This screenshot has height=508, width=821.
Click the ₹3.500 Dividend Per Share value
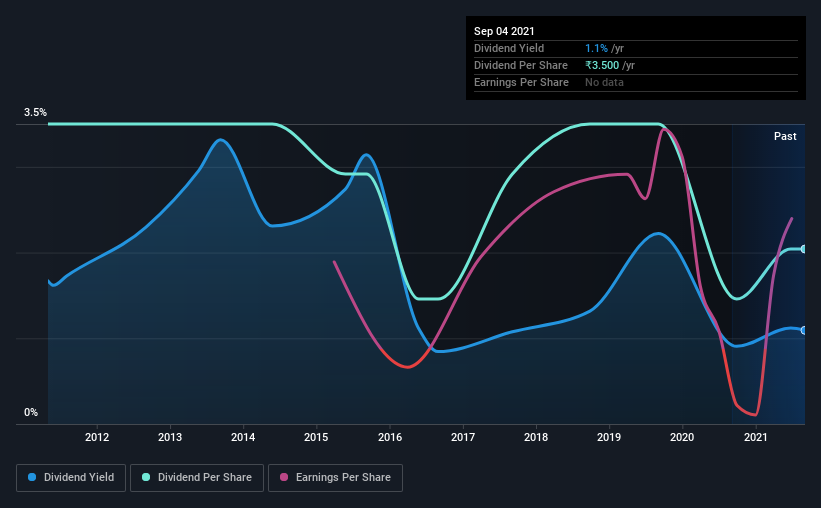[602, 65]
